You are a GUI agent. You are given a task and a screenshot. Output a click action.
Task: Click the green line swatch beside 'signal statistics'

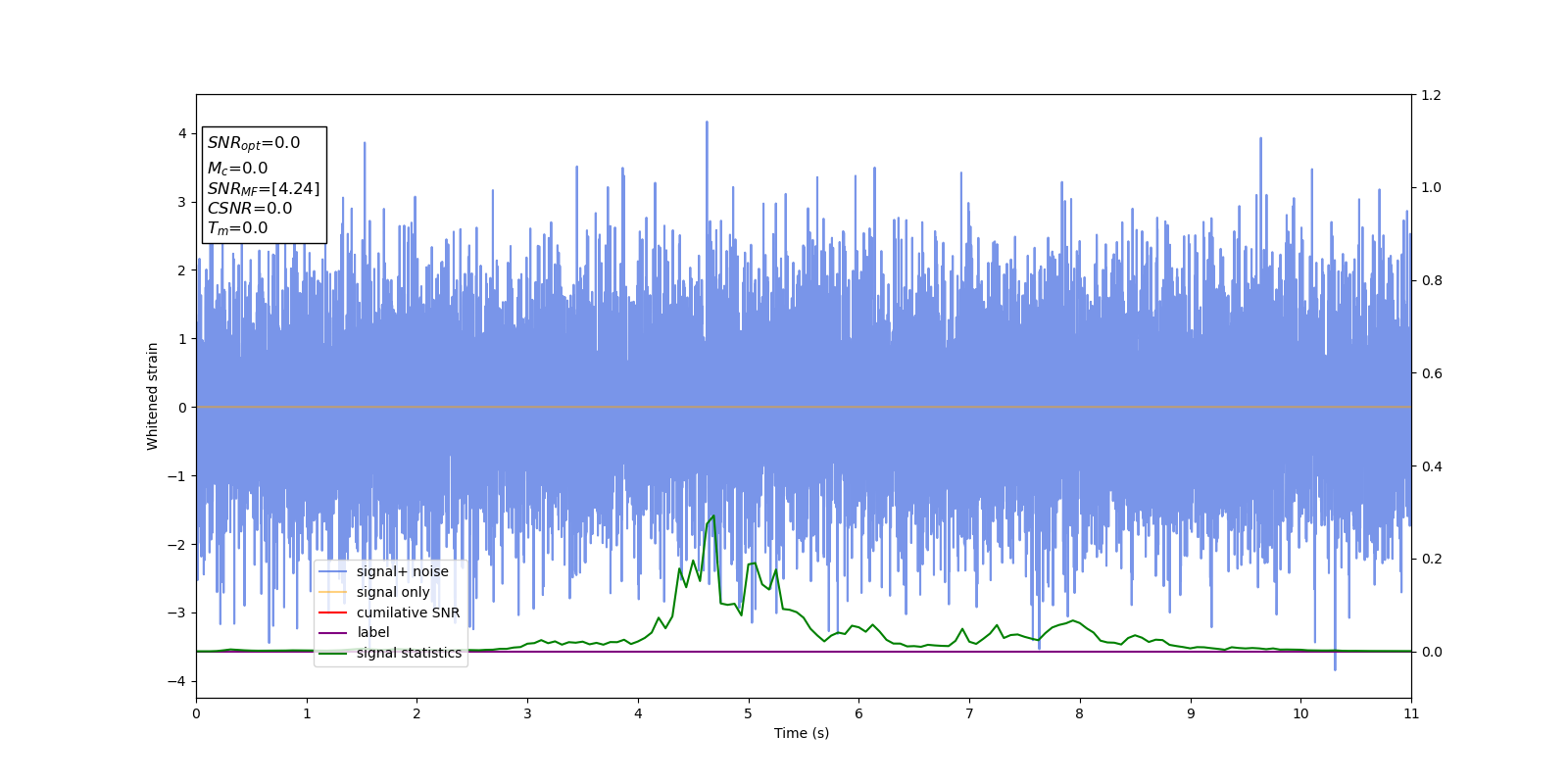click(333, 653)
